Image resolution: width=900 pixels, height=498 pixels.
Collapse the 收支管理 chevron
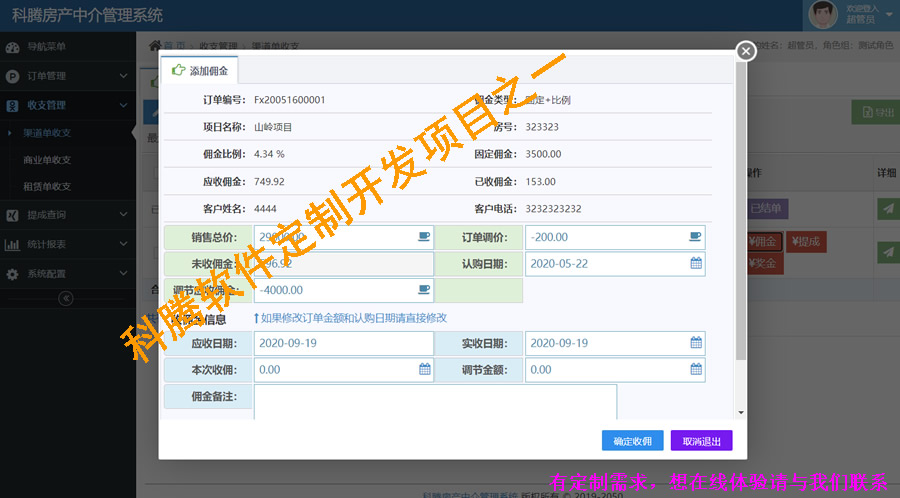(x=123, y=105)
